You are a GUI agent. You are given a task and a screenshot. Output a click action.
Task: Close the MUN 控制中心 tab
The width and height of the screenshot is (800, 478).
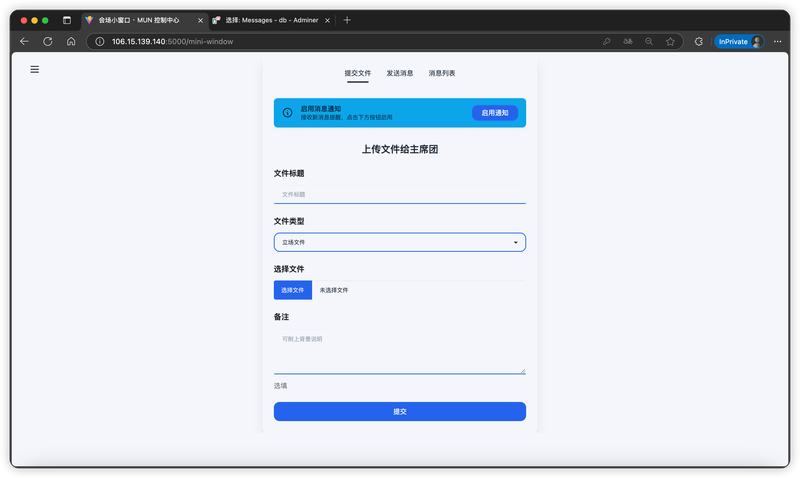[x=200, y=20]
